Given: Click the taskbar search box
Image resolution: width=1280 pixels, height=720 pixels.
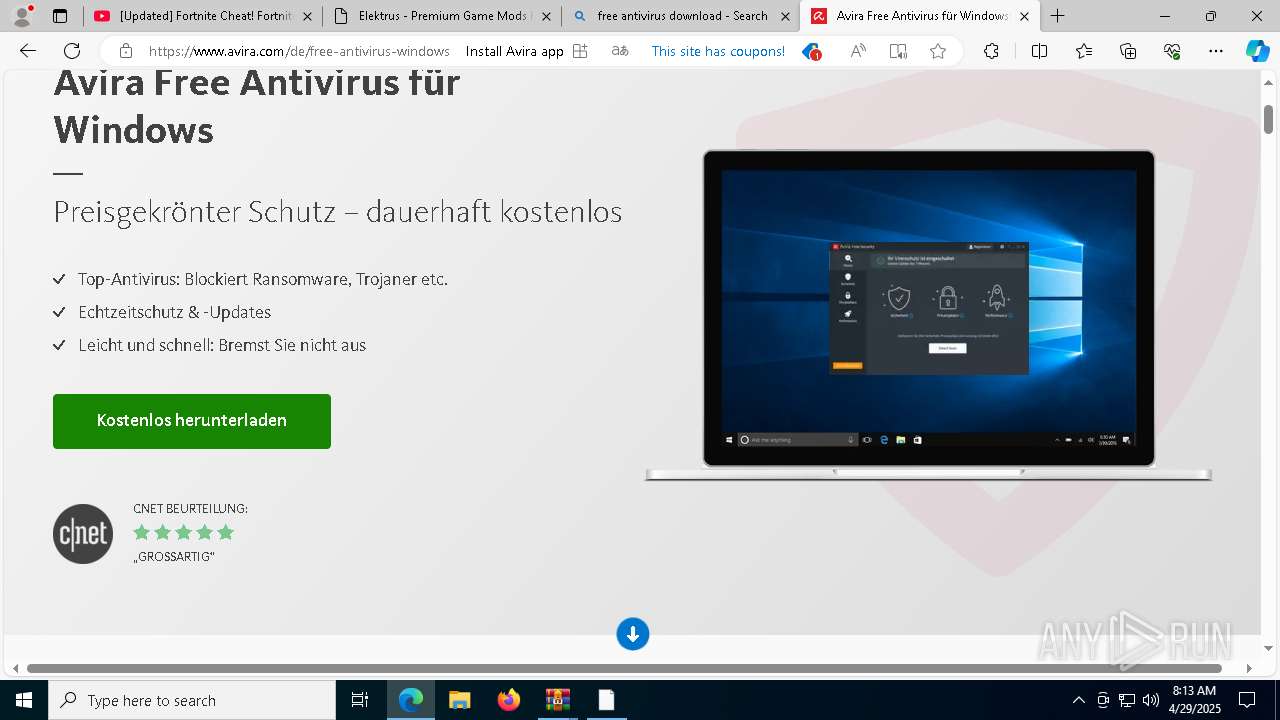Looking at the screenshot, I should [192, 700].
